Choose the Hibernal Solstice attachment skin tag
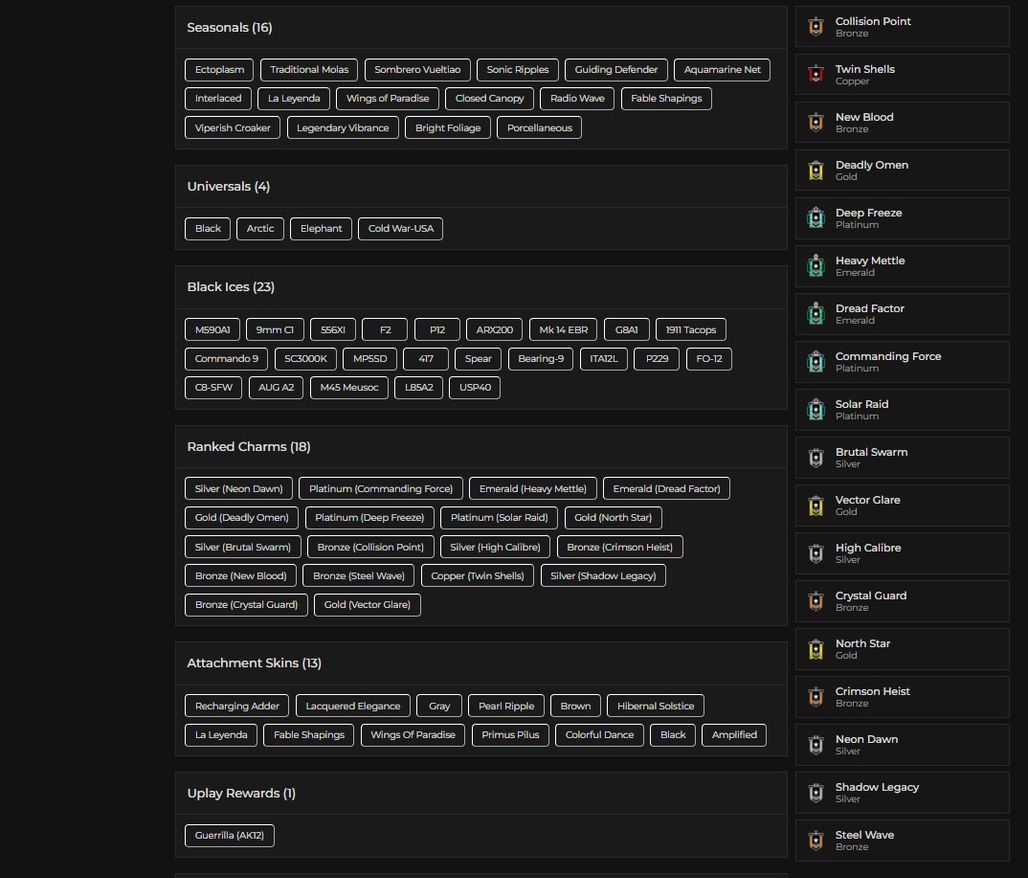 tap(655, 706)
